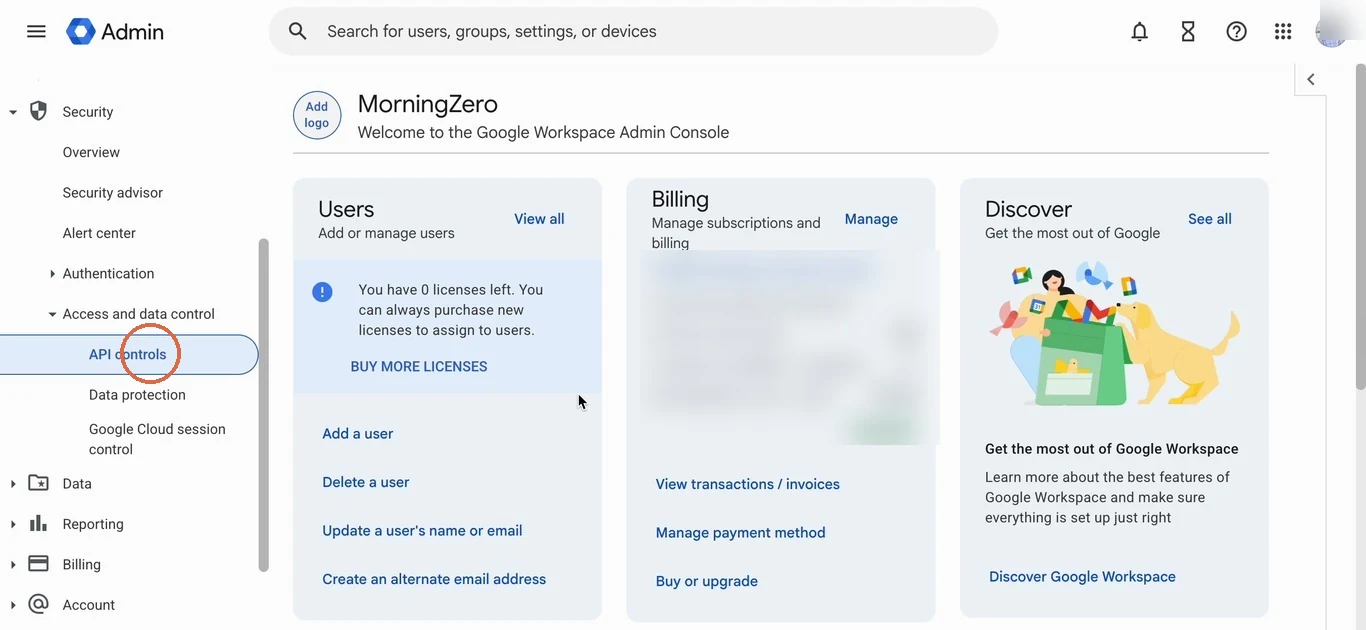Click the Users card heading
This screenshot has width=1366, height=630.
(346, 209)
